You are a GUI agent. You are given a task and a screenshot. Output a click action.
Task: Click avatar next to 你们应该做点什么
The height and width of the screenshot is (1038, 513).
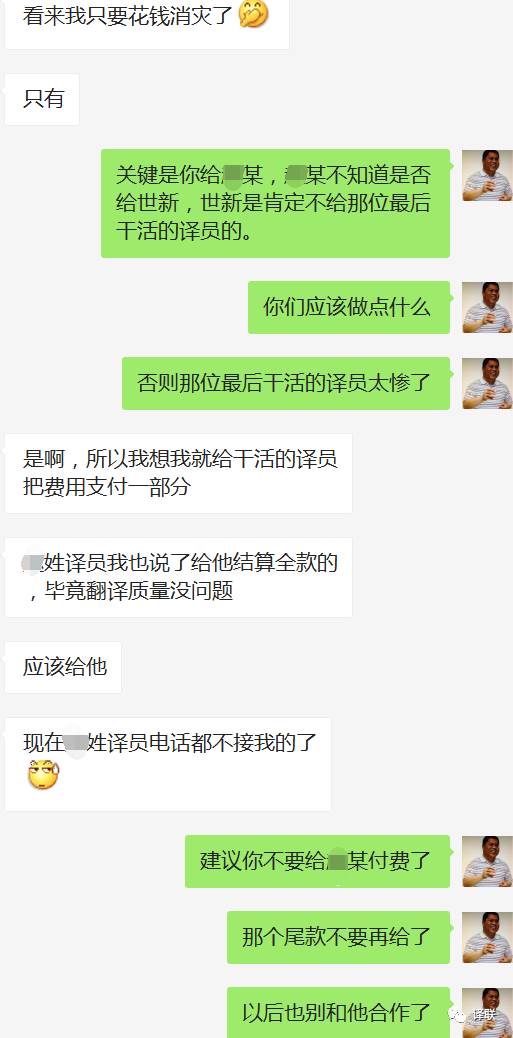[487, 307]
